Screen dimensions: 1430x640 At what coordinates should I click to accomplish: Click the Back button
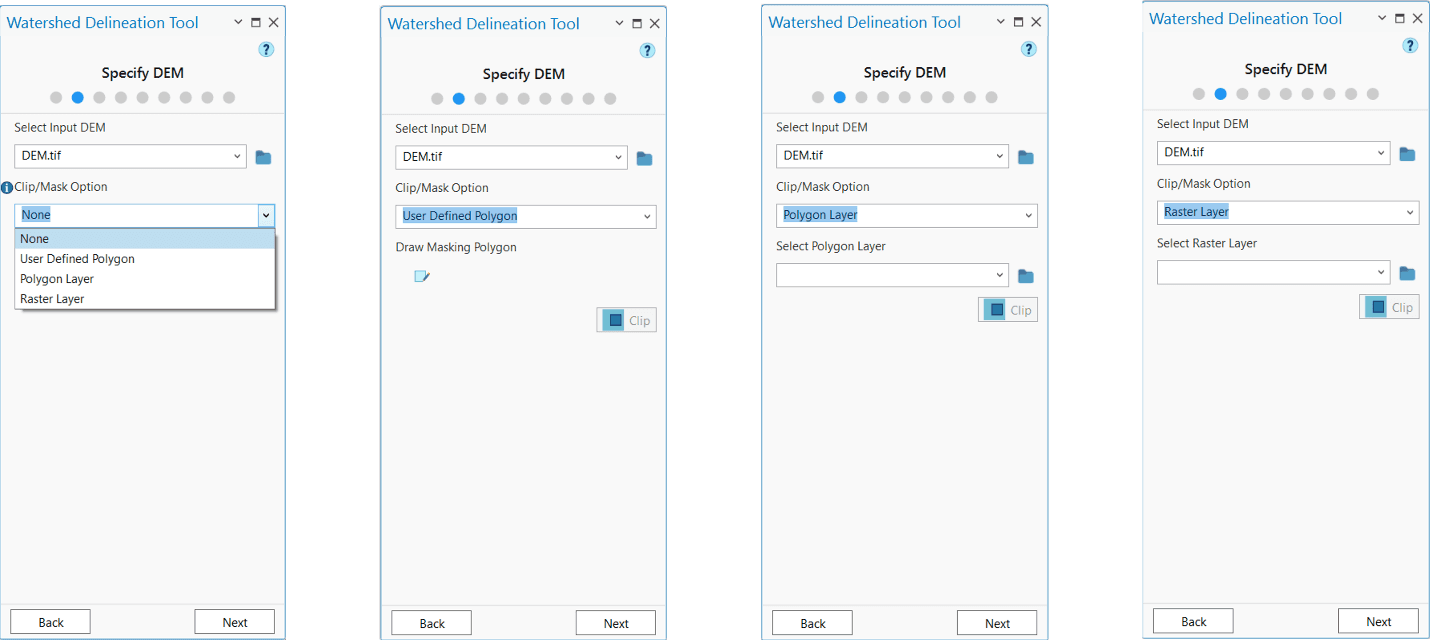[x=50, y=621]
